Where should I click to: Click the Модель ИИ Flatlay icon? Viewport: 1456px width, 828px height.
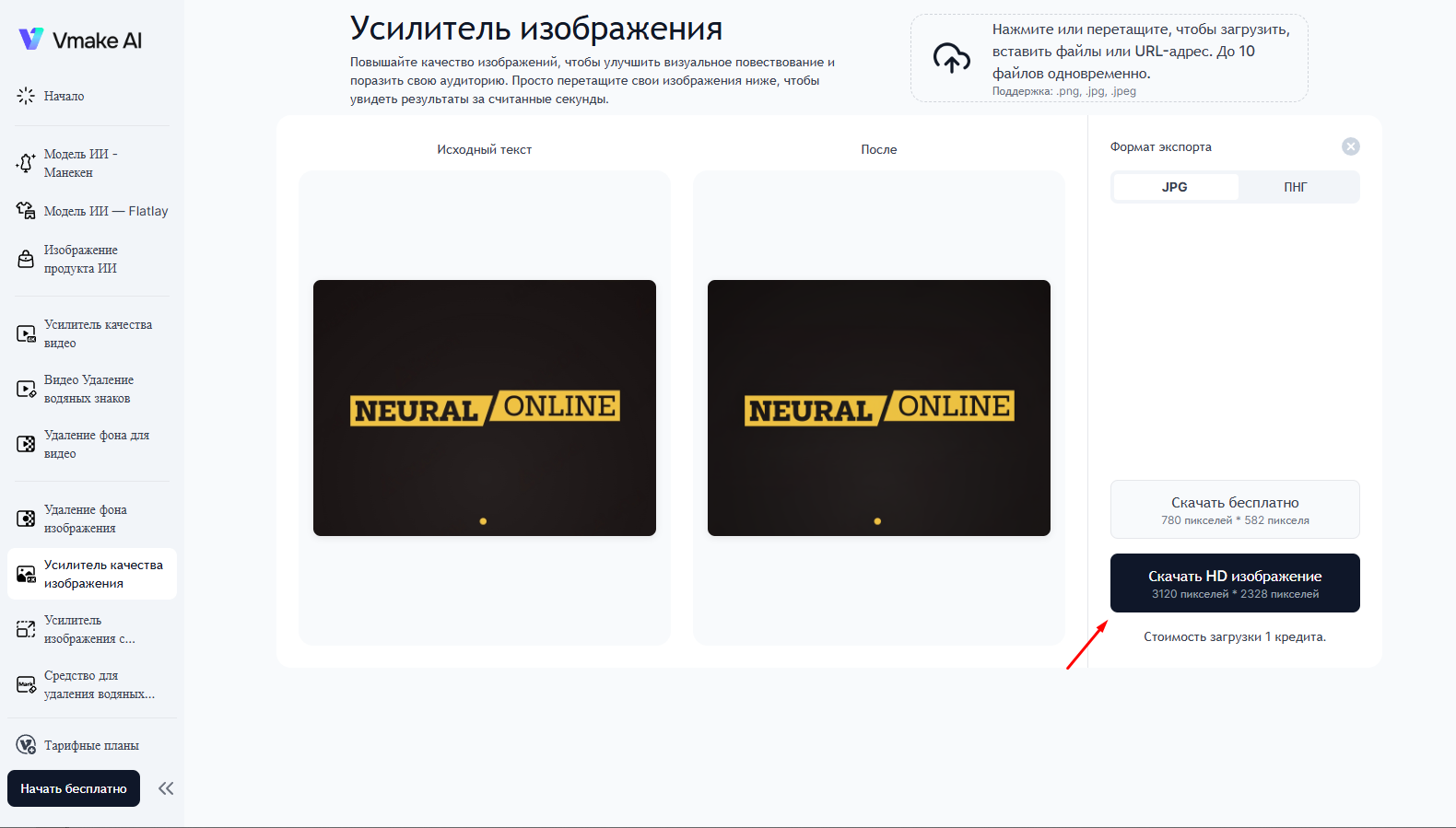click(26, 211)
